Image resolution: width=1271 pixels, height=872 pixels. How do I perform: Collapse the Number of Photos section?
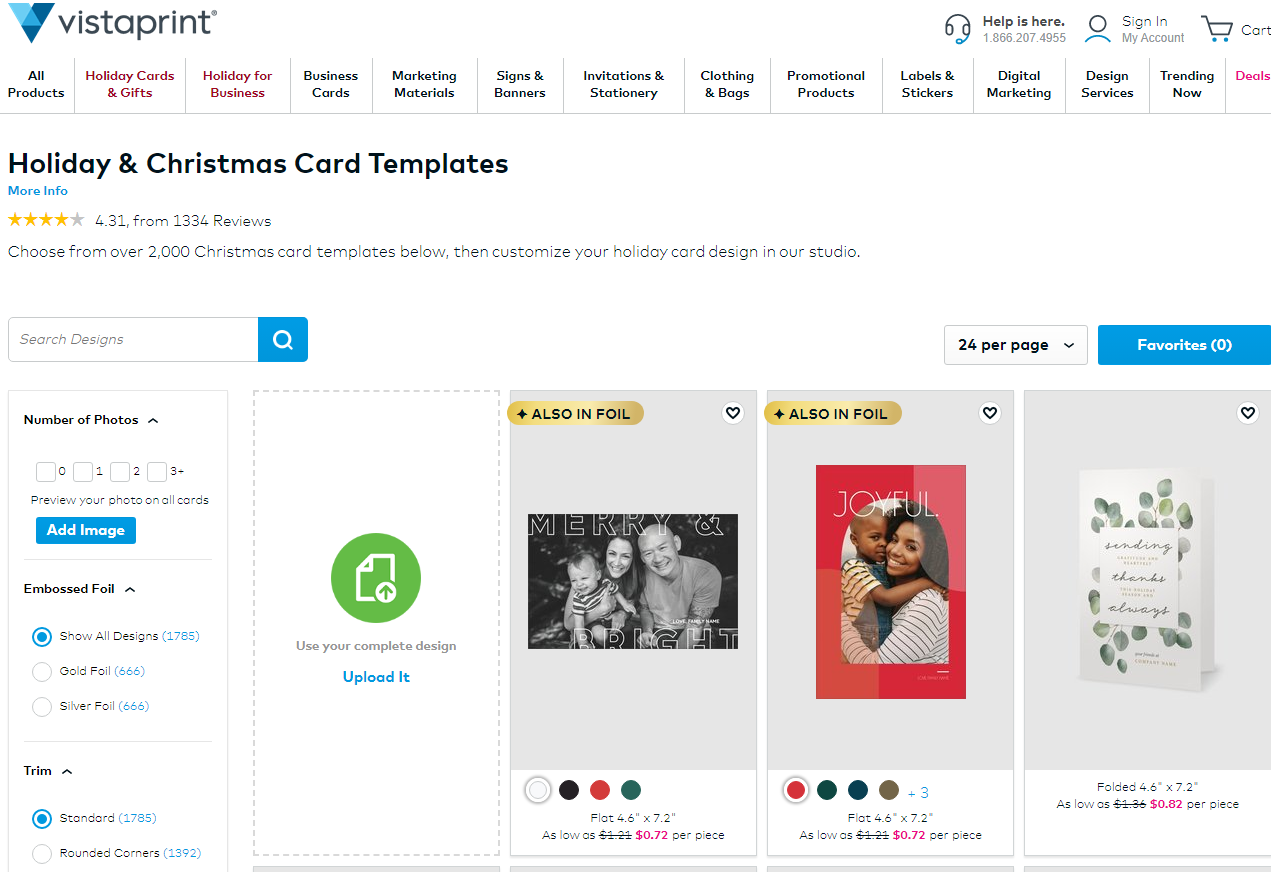pos(153,421)
